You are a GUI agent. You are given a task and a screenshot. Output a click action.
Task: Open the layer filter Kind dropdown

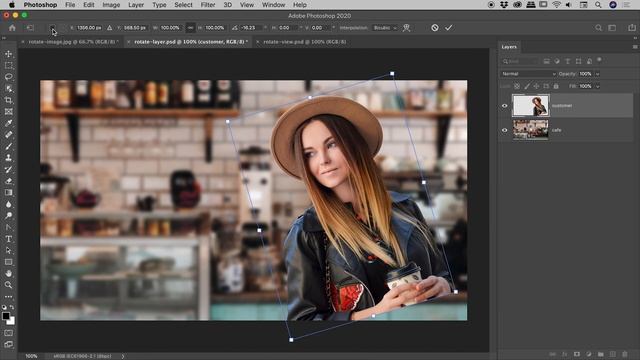coord(520,61)
